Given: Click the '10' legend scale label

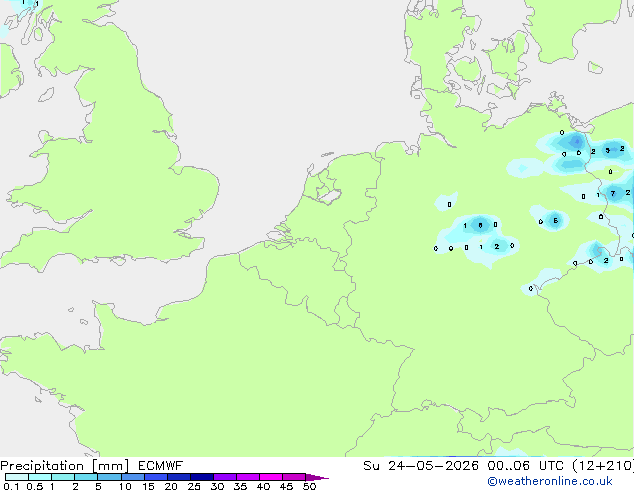Looking at the screenshot, I should tap(125, 486).
